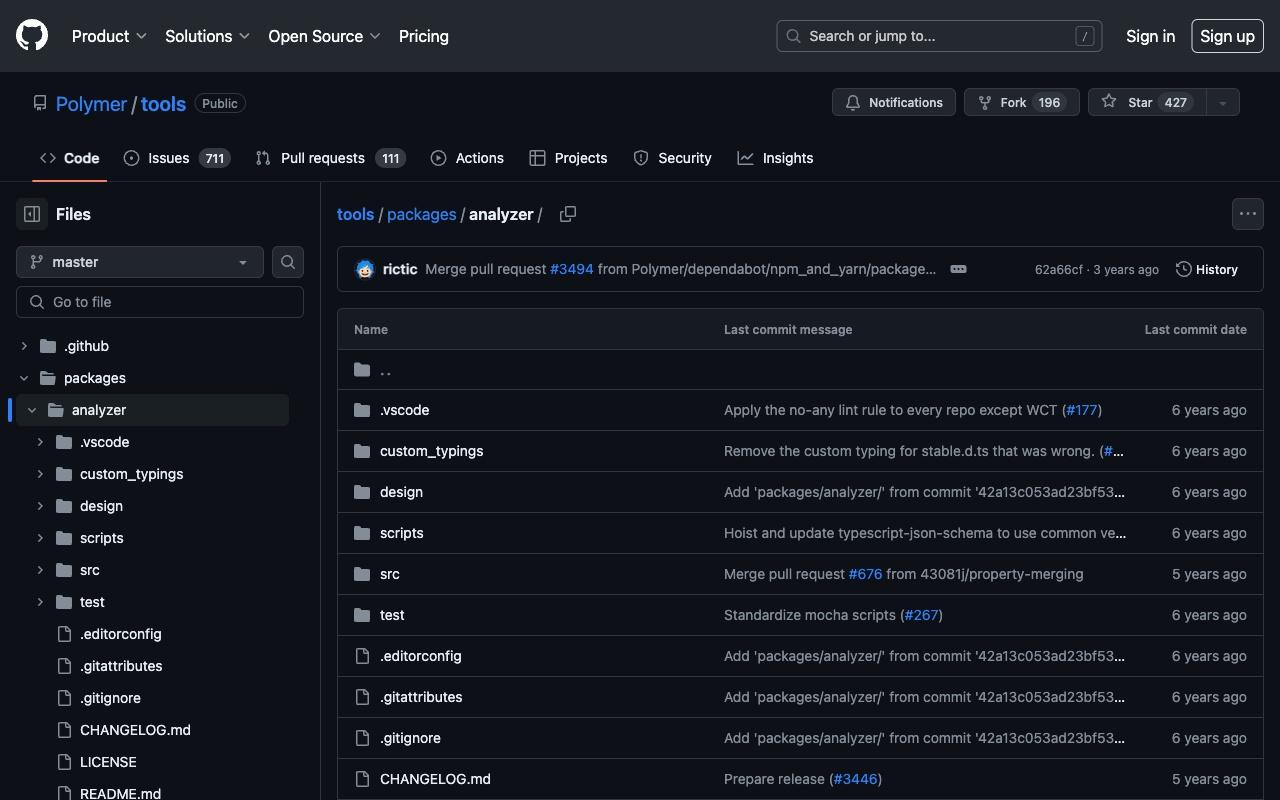Open the Insights tab
Viewport: 1280px width, 800px height.
776,158
